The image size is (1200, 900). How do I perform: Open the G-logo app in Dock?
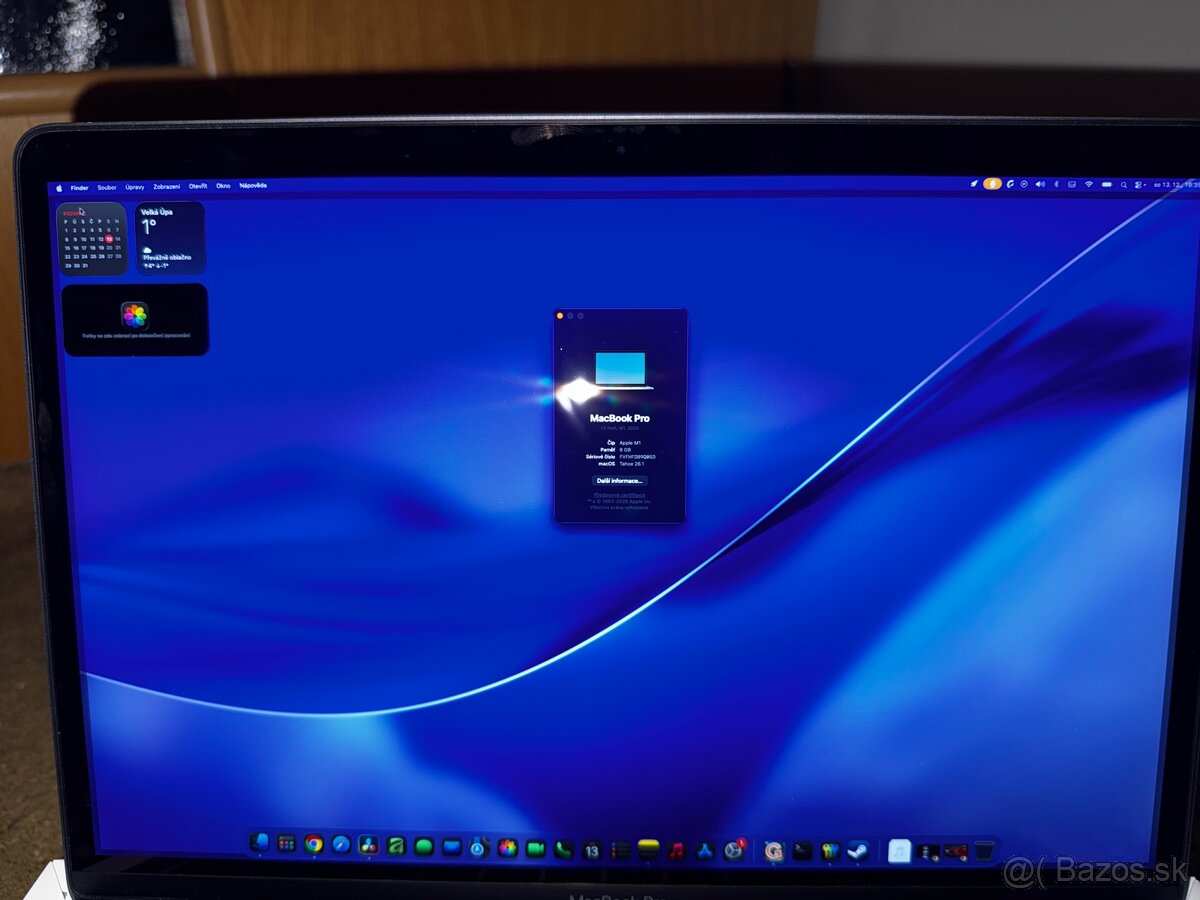point(774,851)
